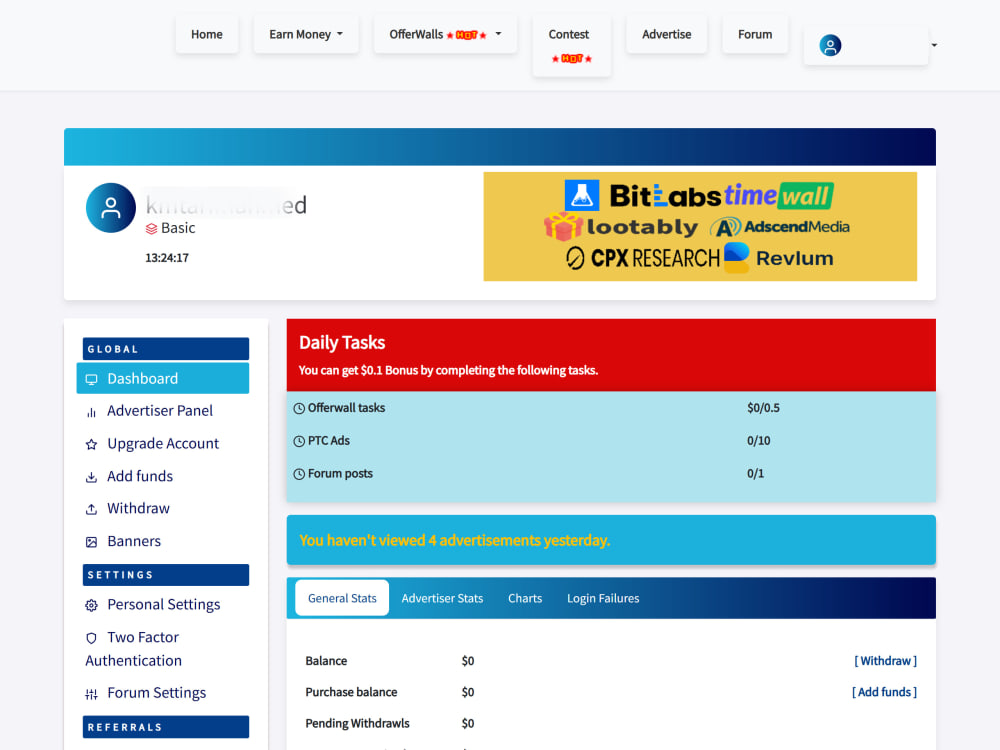Click the Dashboard monitor icon
The image size is (1000, 750).
91,379
